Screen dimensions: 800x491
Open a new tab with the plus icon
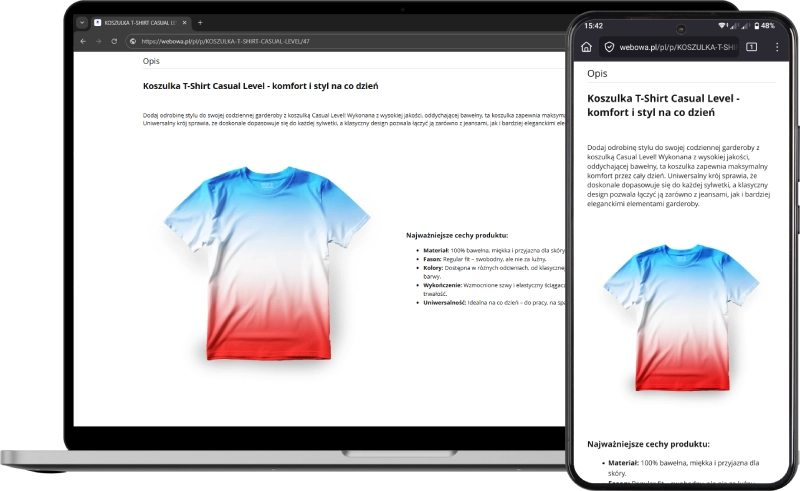point(200,22)
